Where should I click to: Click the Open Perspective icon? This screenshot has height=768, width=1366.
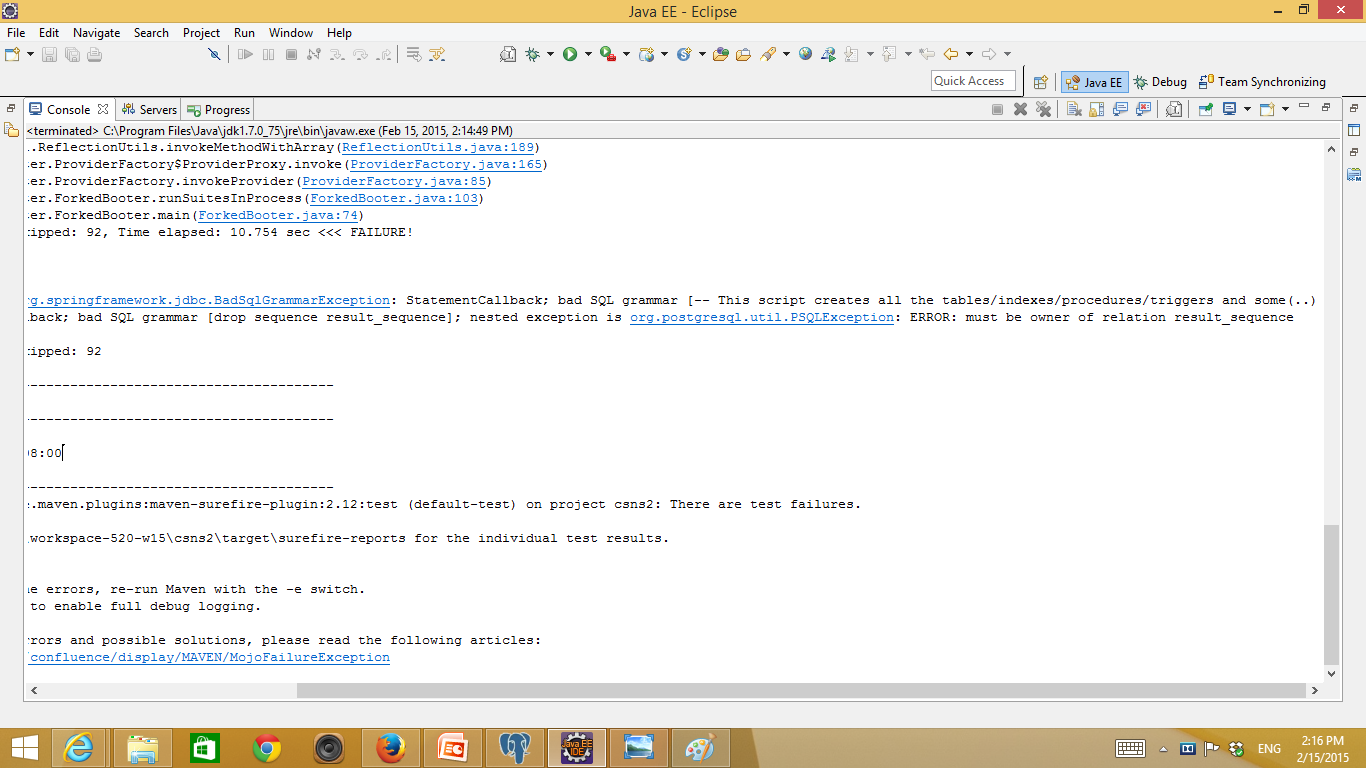point(1040,82)
